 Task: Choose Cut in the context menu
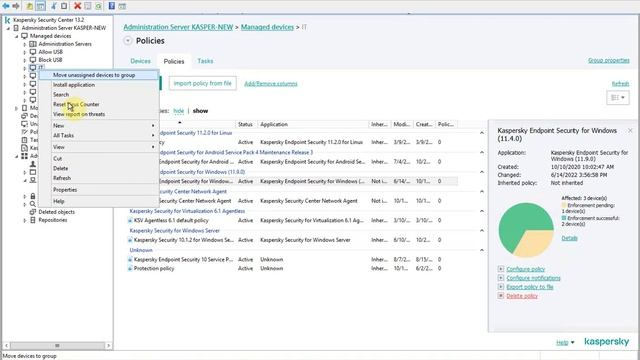98,158
